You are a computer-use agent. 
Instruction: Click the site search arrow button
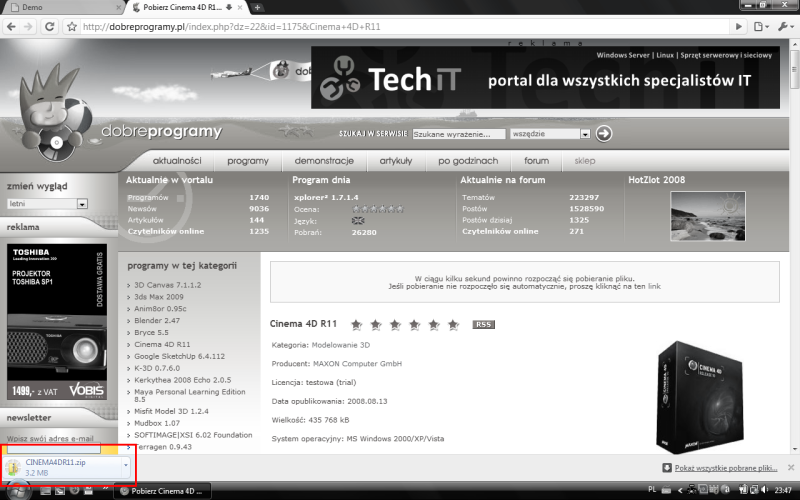point(604,134)
